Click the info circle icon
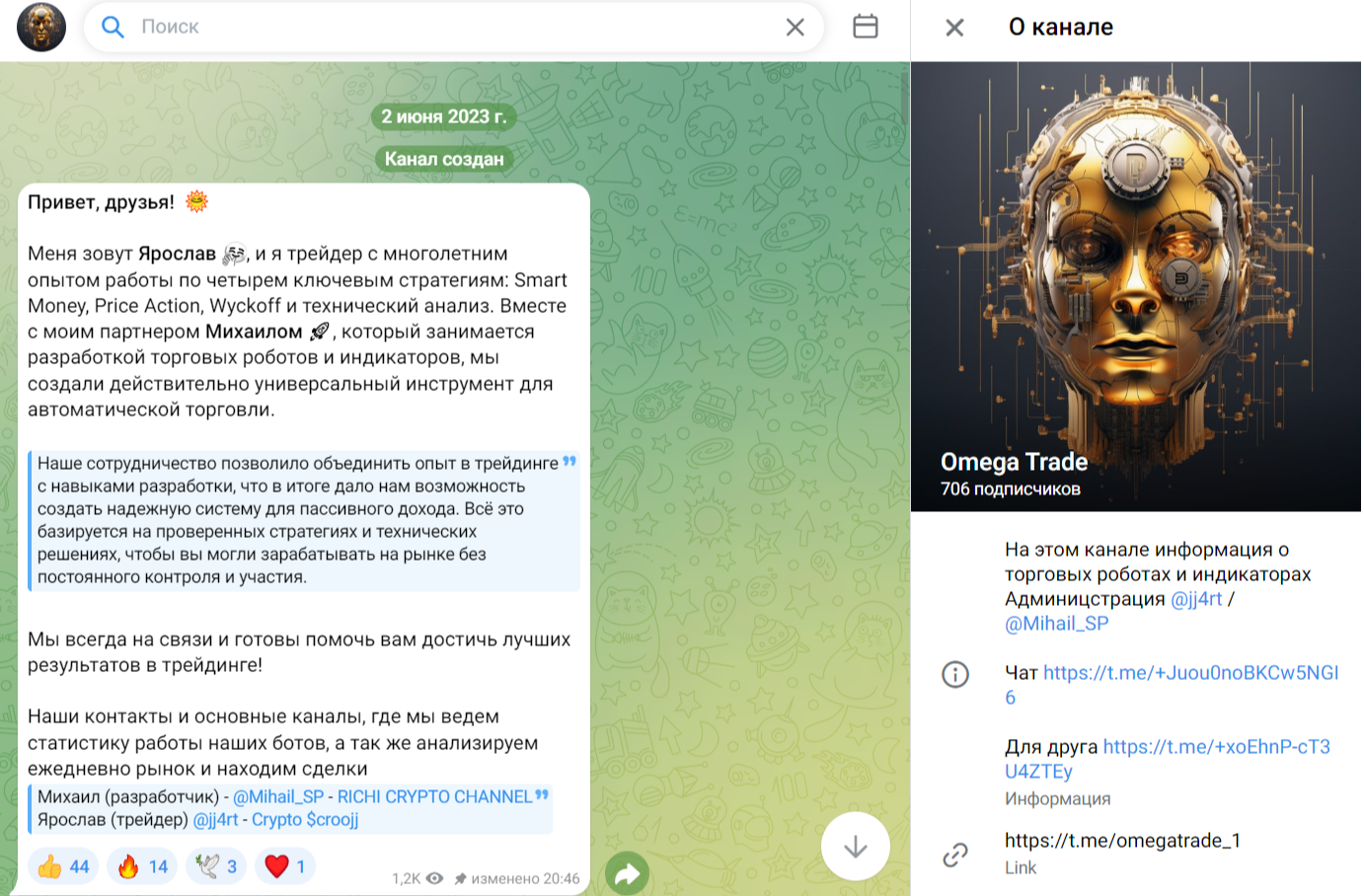This screenshot has width=1364, height=896. (x=955, y=675)
